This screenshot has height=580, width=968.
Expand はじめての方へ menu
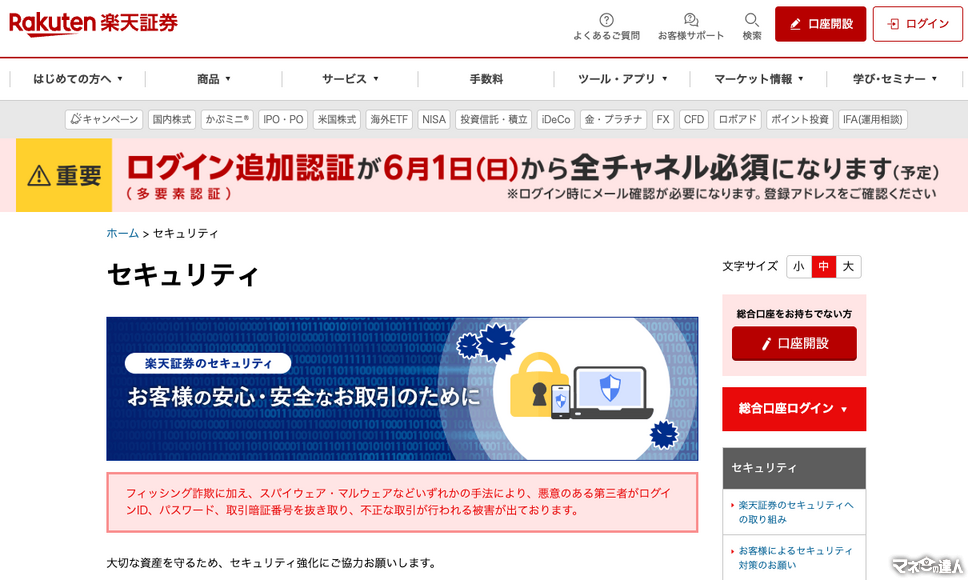(78, 79)
